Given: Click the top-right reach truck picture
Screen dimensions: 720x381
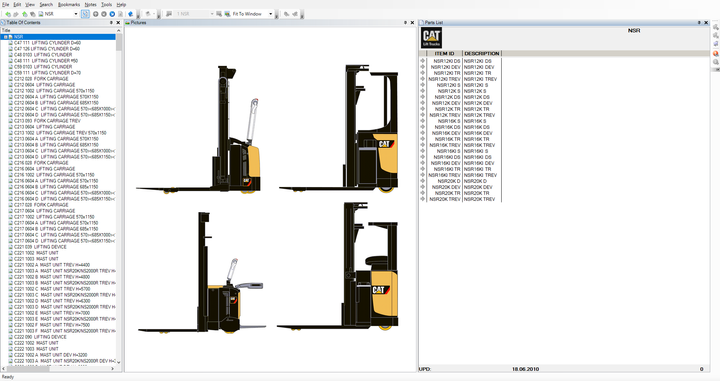Looking at the screenshot, I should click(x=339, y=129).
